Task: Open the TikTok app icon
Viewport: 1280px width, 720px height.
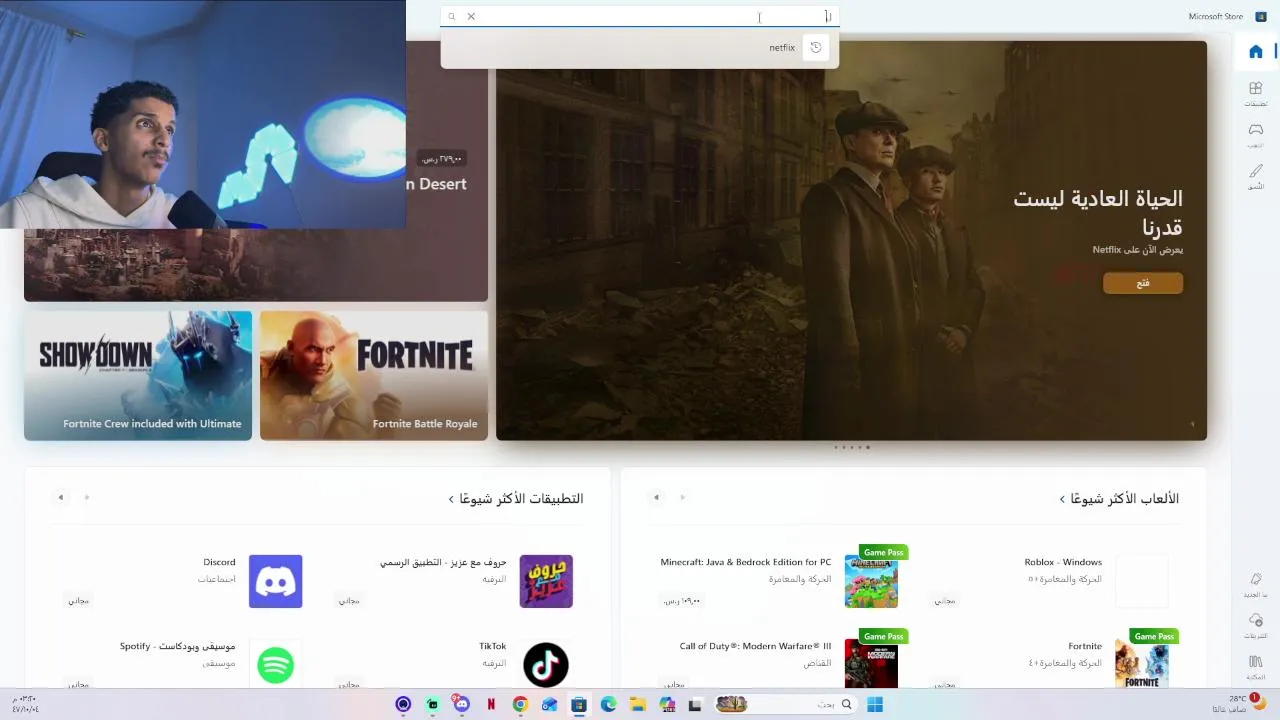Action: (546, 665)
